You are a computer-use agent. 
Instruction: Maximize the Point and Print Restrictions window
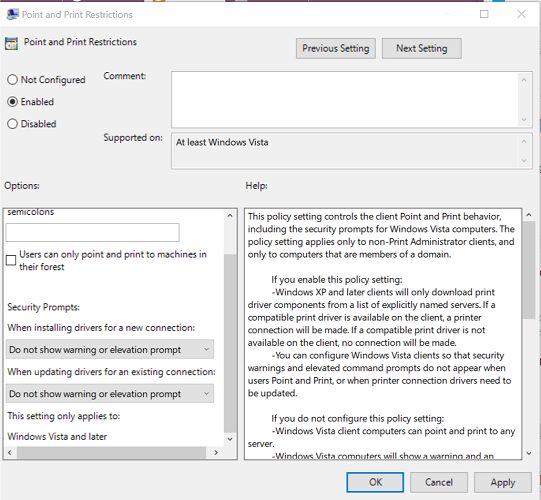point(484,14)
